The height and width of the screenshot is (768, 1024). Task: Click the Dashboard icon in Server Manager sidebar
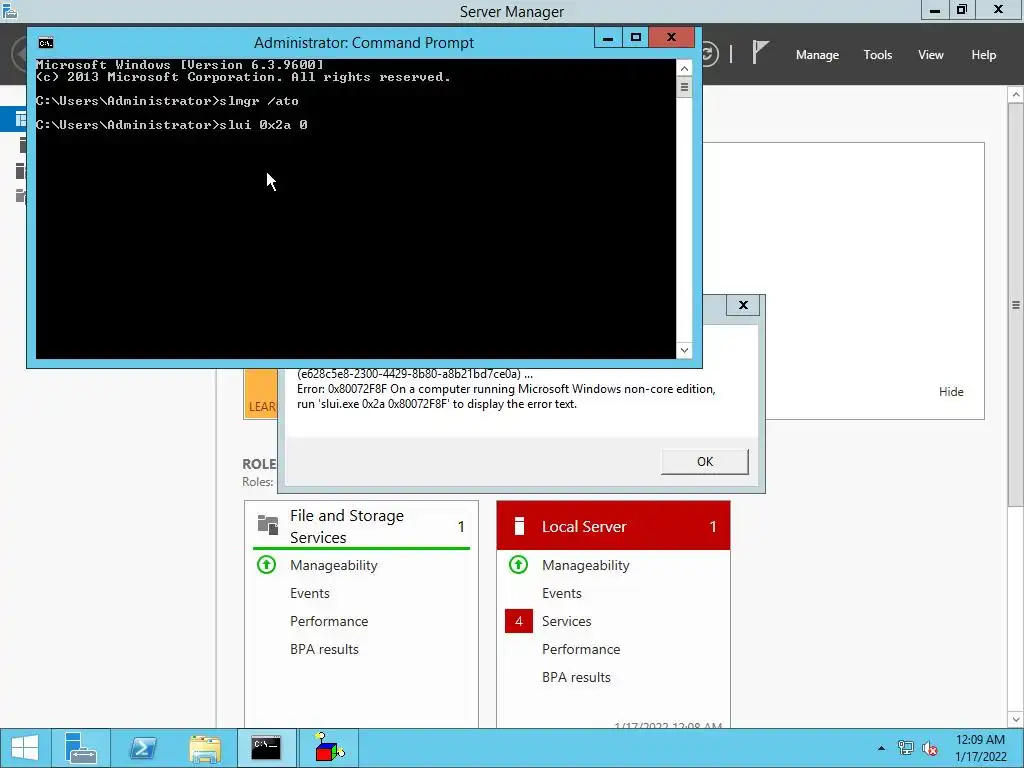point(21,119)
